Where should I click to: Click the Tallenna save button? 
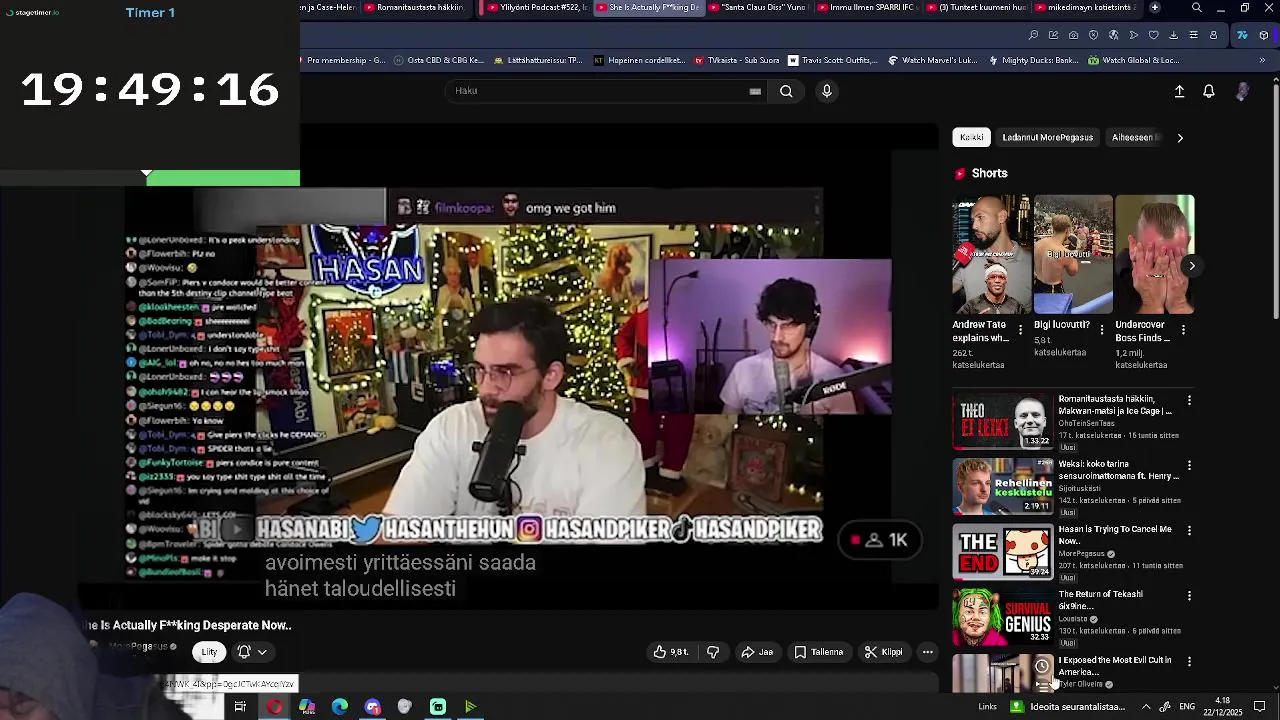818,652
